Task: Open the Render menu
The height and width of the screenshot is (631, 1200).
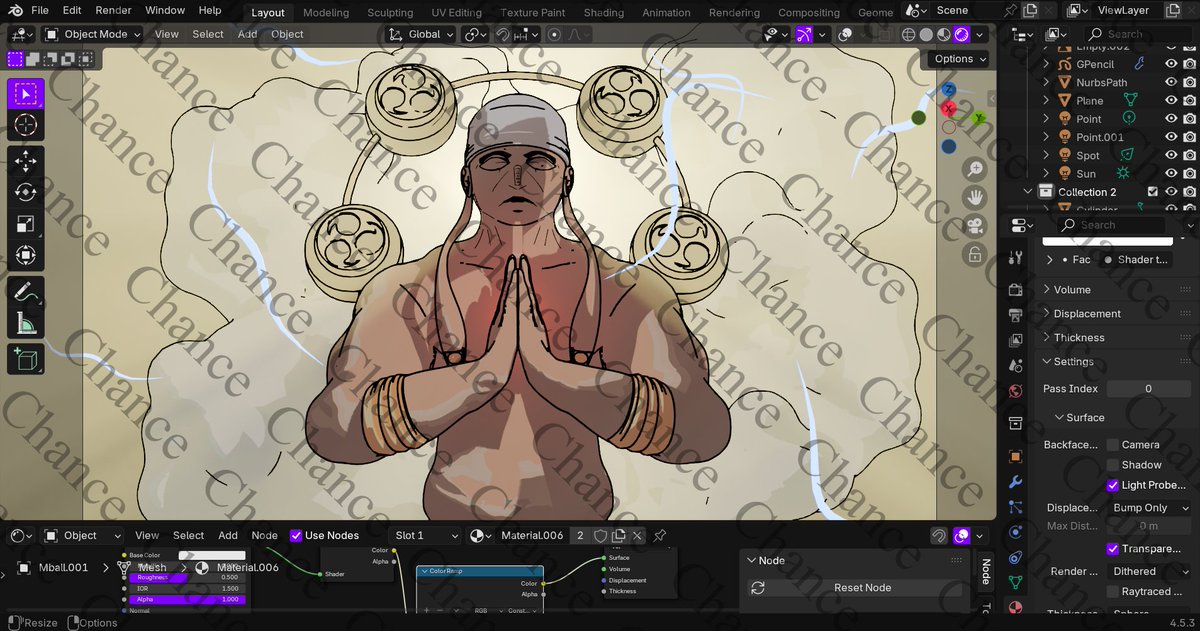Action: click(113, 10)
